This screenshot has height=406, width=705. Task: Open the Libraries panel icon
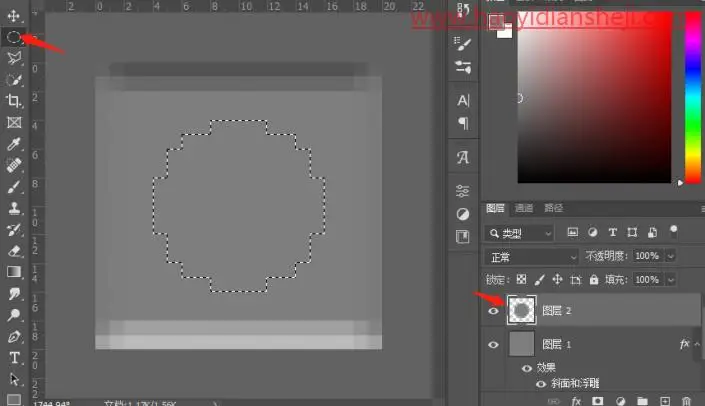coord(463,236)
